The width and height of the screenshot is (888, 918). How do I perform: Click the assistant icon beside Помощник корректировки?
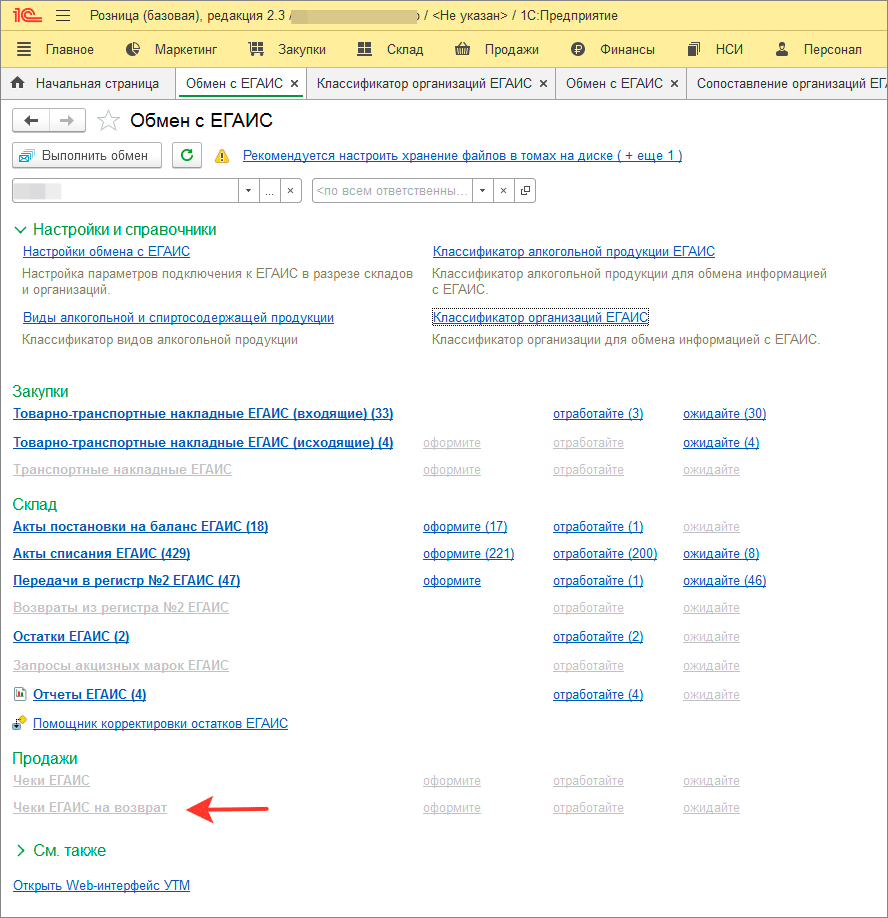point(19,723)
